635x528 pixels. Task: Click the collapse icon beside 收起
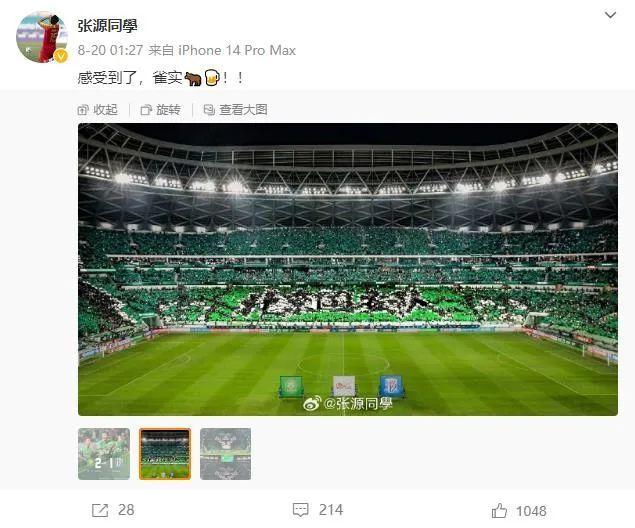point(83,110)
